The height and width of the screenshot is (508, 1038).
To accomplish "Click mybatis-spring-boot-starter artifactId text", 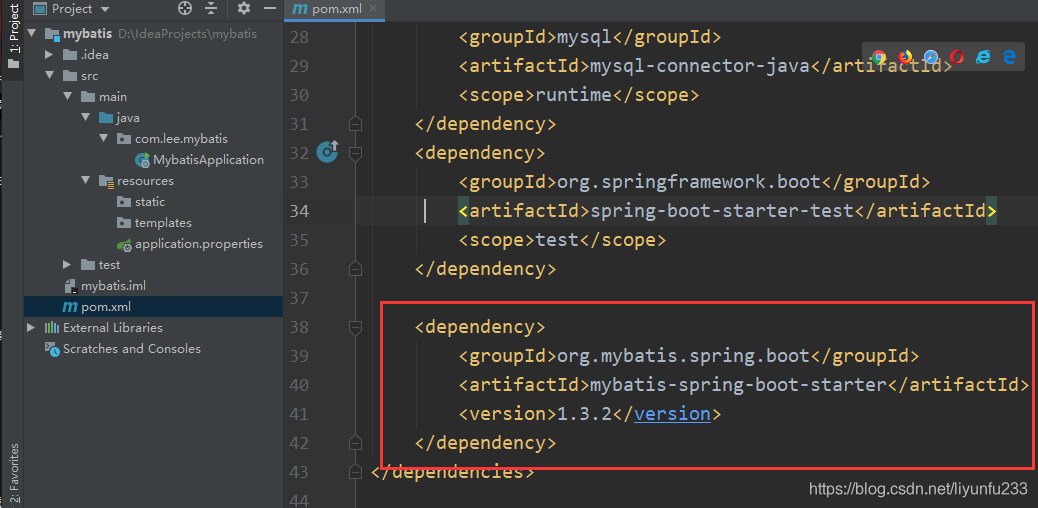I will (x=737, y=385).
